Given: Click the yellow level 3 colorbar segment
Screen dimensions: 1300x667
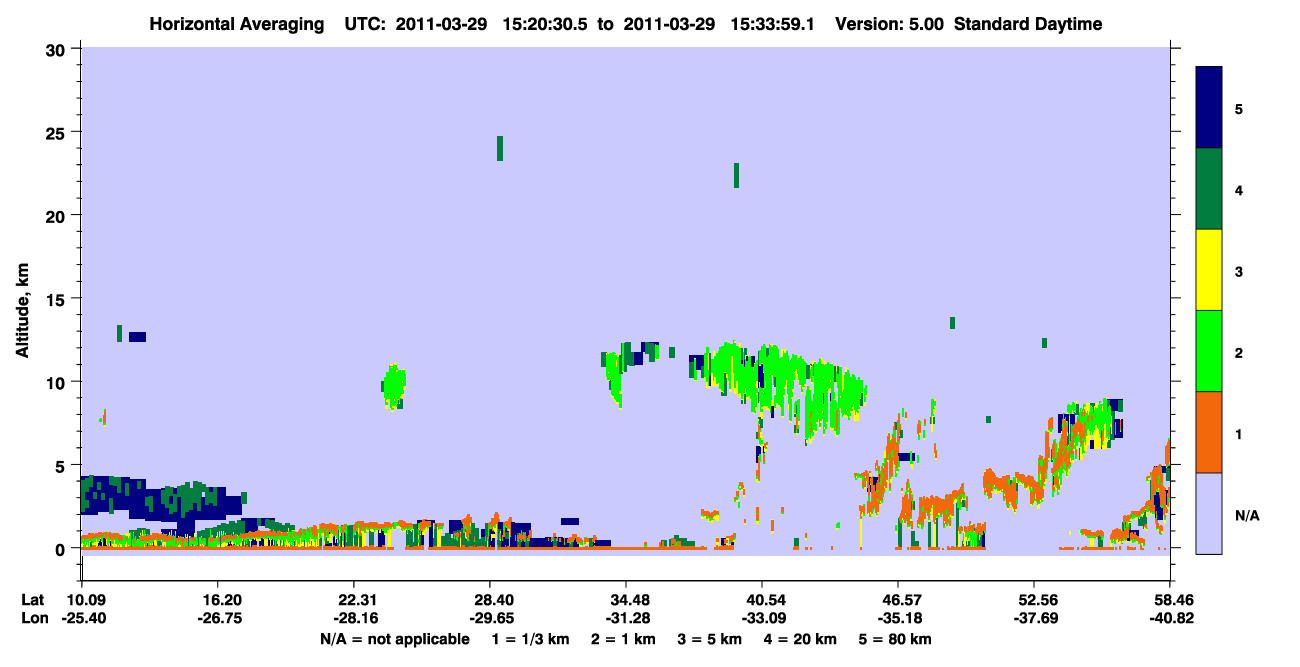Looking at the screenshot, I should click(1210, 270).
